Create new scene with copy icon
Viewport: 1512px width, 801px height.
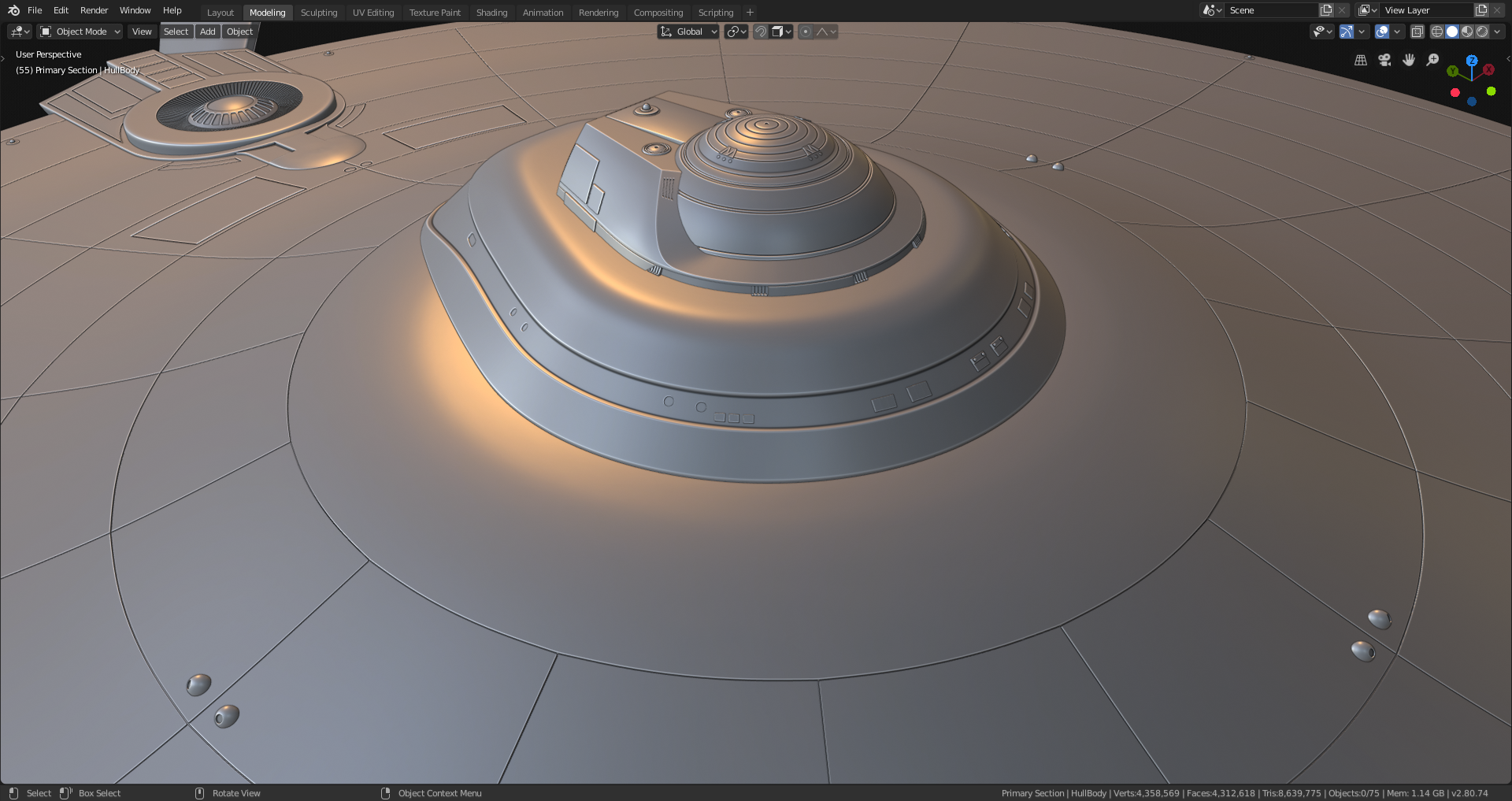1326,10
